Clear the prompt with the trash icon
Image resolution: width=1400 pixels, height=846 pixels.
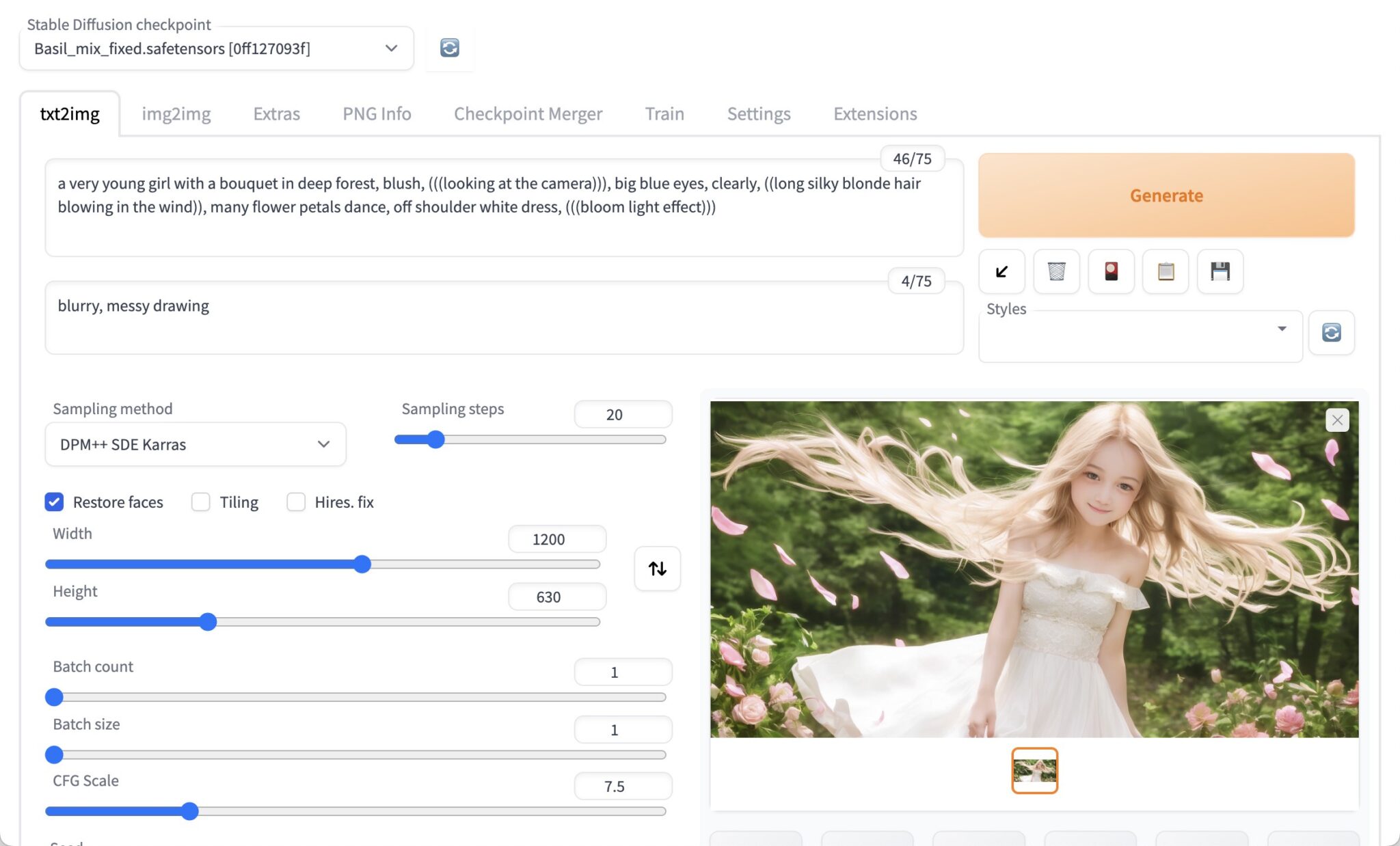1056,271
